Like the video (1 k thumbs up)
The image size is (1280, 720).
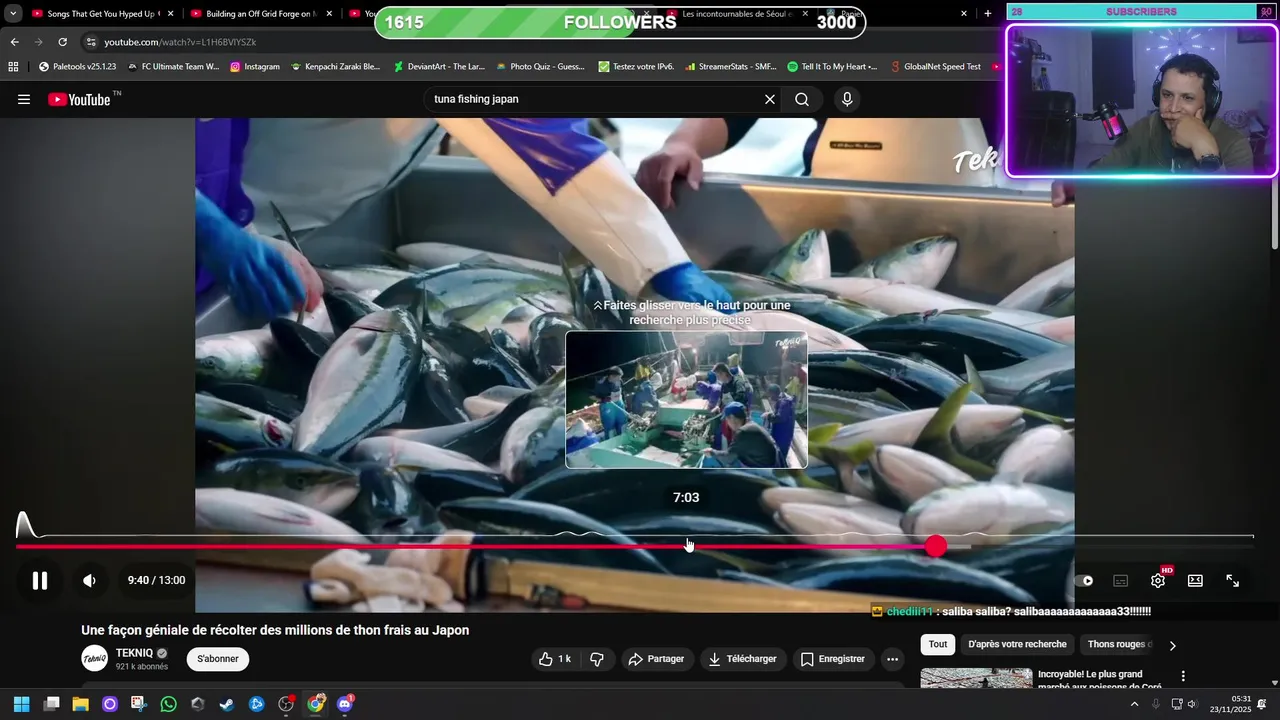pyautogui.click(x=554, y=659)
